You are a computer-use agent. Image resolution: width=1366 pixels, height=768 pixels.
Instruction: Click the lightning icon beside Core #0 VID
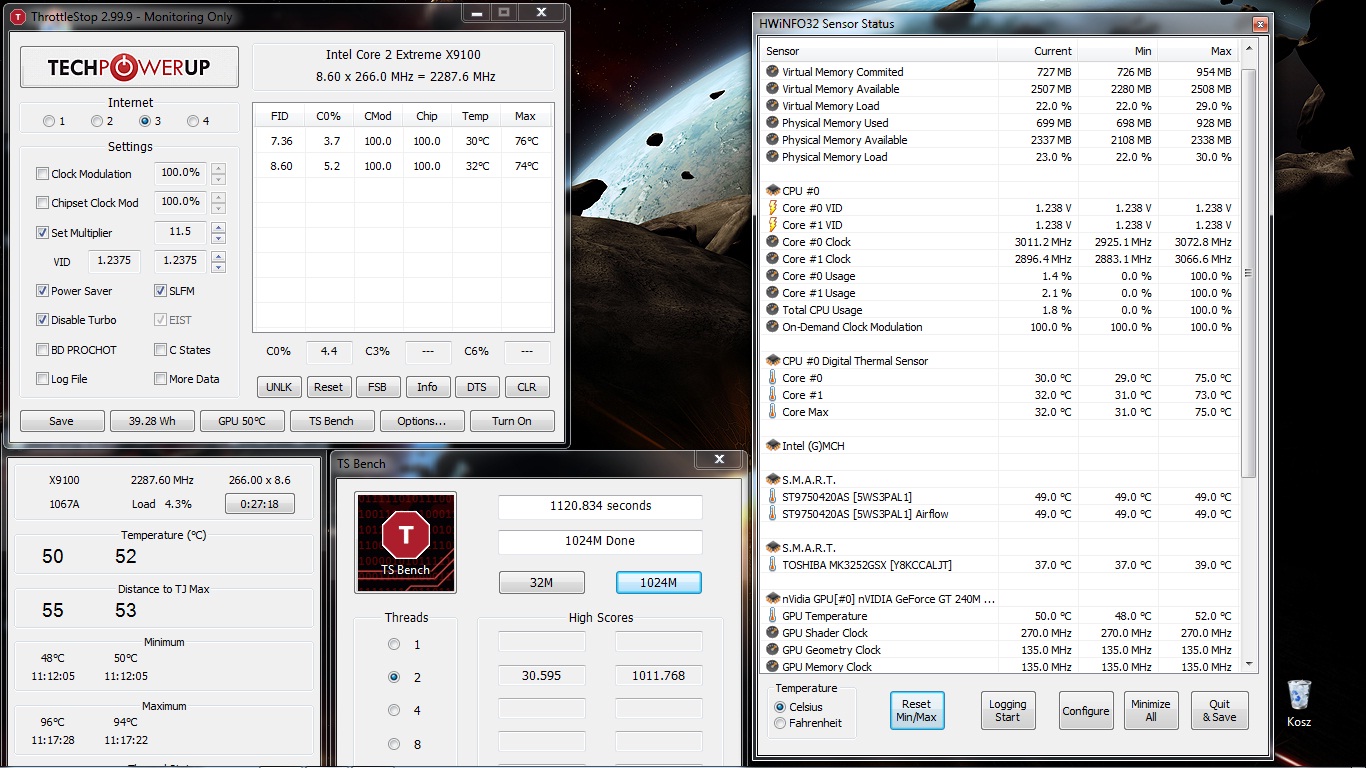772,208
